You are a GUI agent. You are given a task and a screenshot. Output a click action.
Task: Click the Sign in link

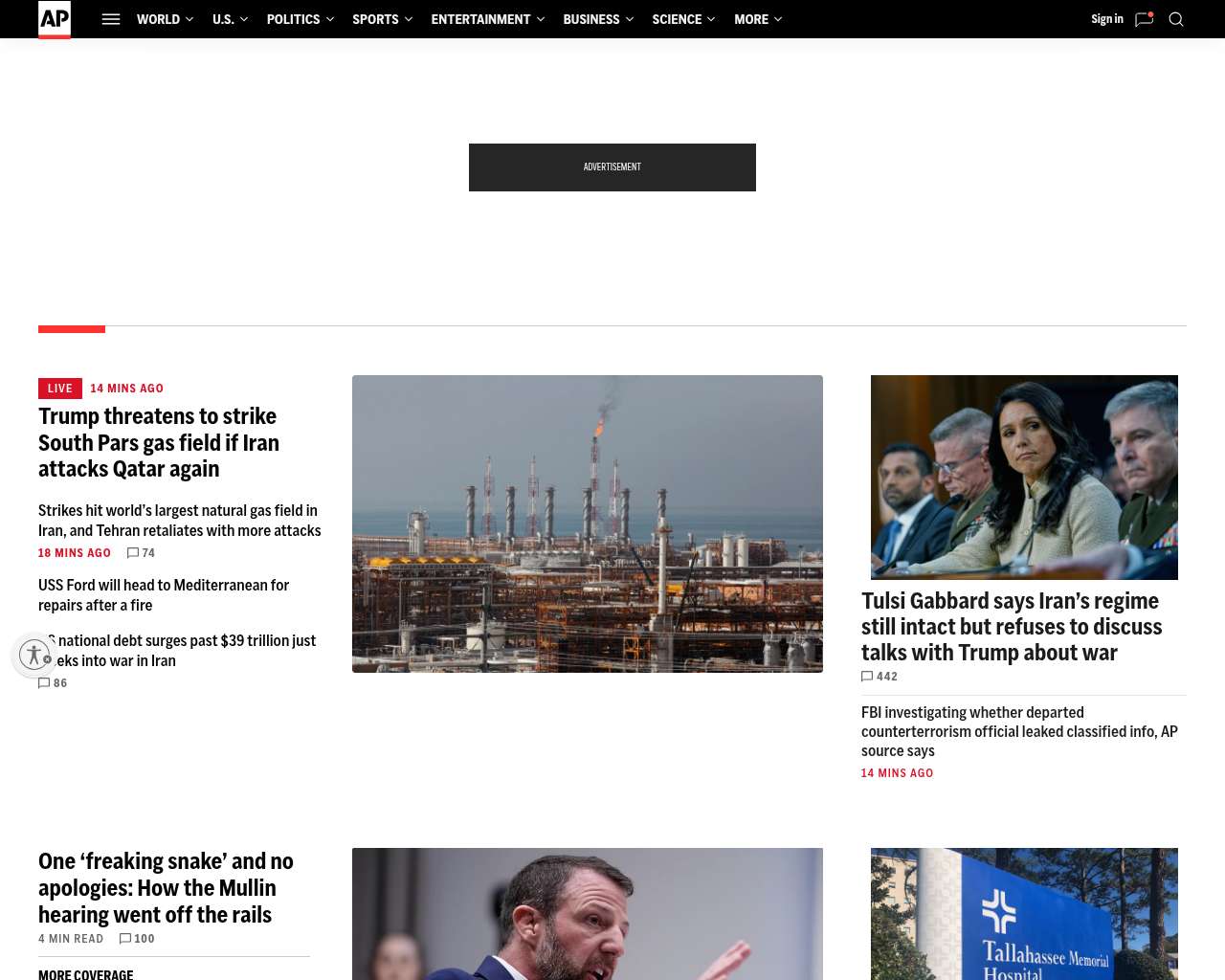[x=1107, y=19]
